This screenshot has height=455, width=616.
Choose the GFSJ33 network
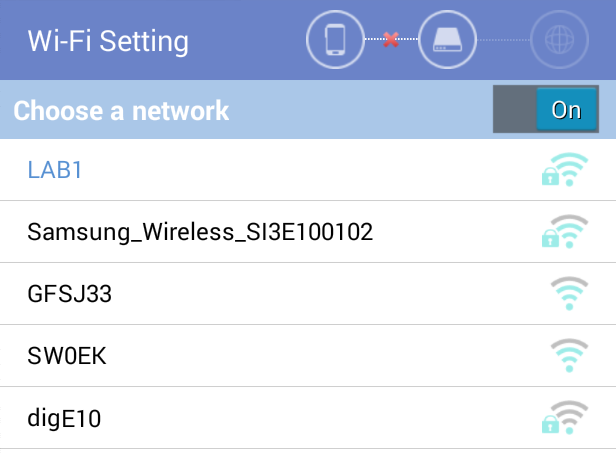pos(308,294)
